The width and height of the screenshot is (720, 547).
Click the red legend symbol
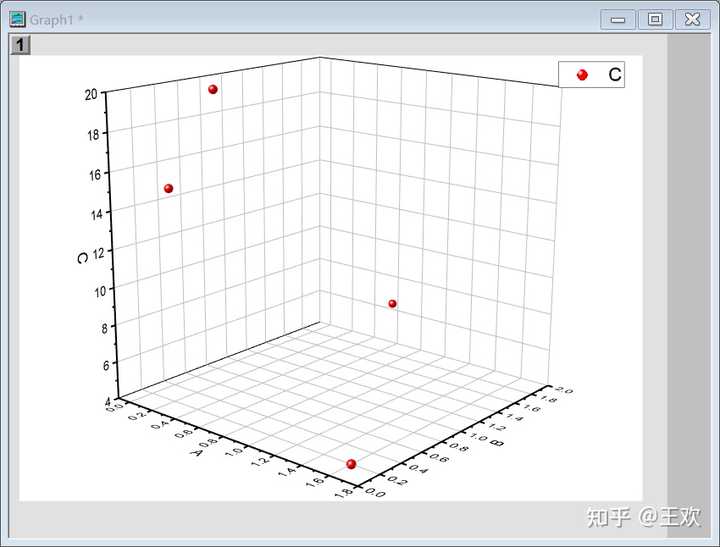point(582,75)
